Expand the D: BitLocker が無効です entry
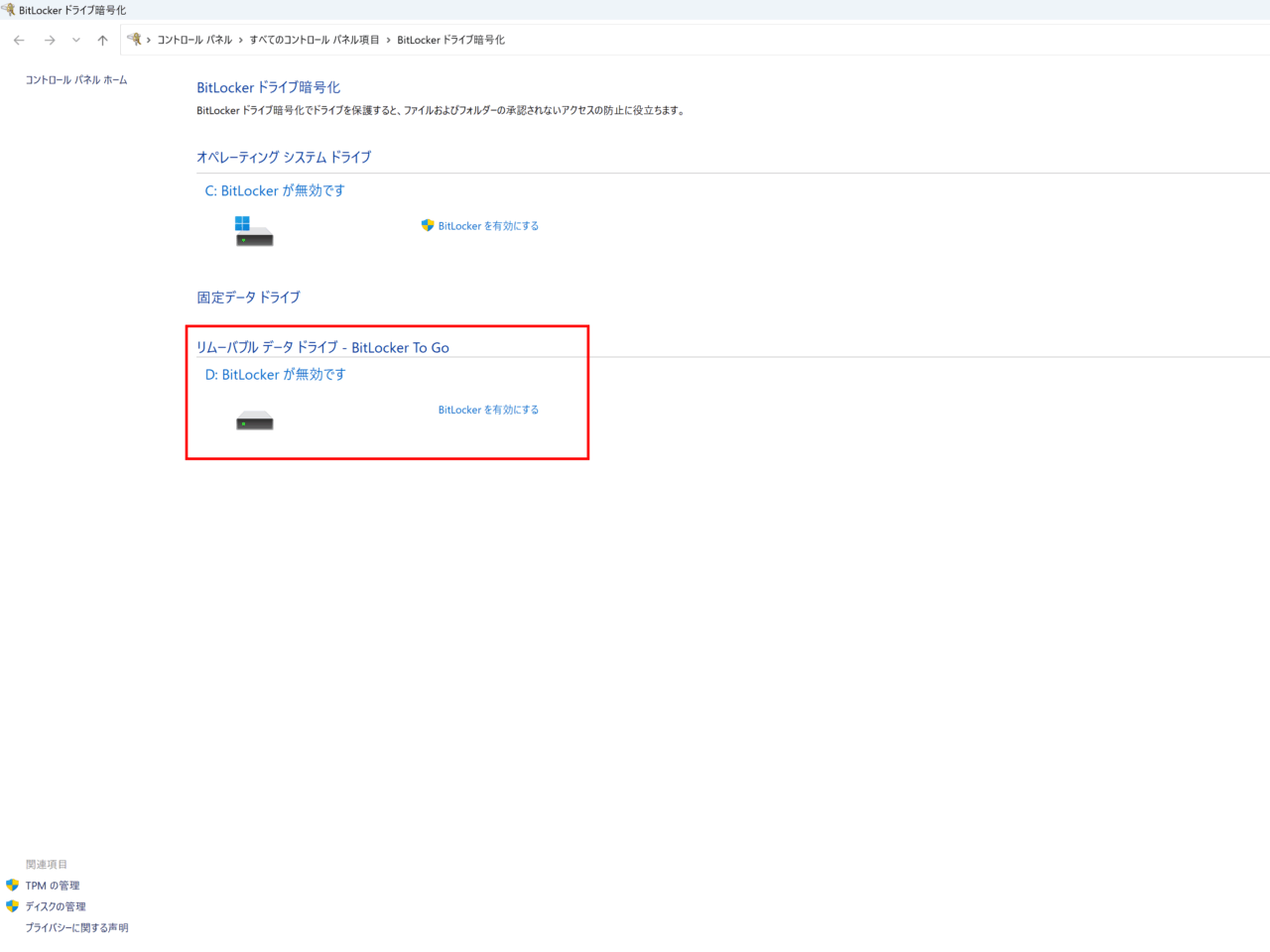 tap(275, 375)
